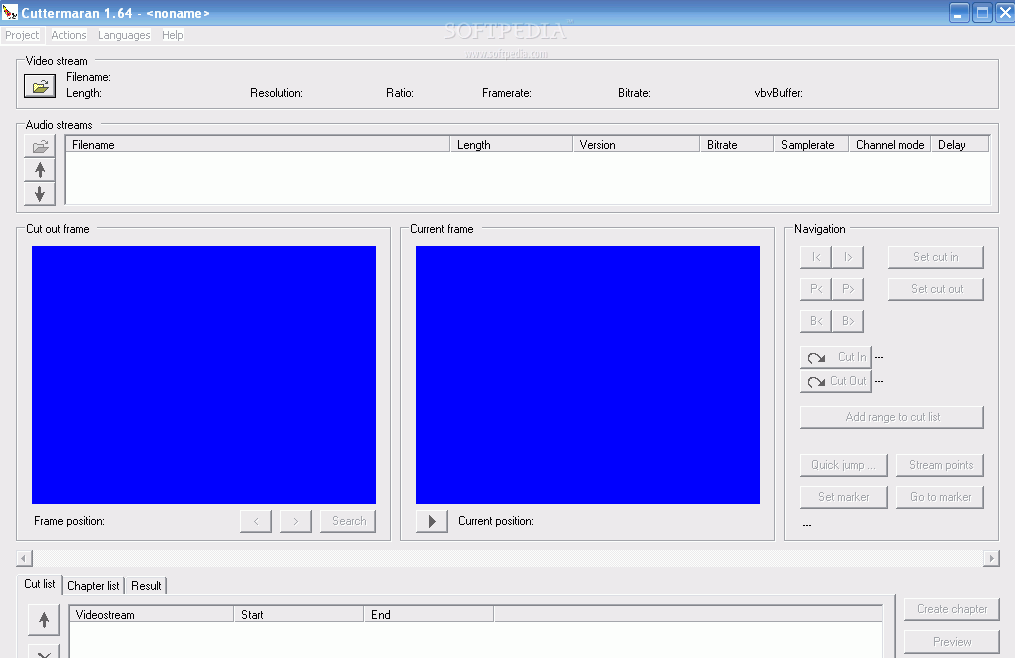Move cut list entry up
The height and width of the screenshot is (658, 1015).
[43, 620]
